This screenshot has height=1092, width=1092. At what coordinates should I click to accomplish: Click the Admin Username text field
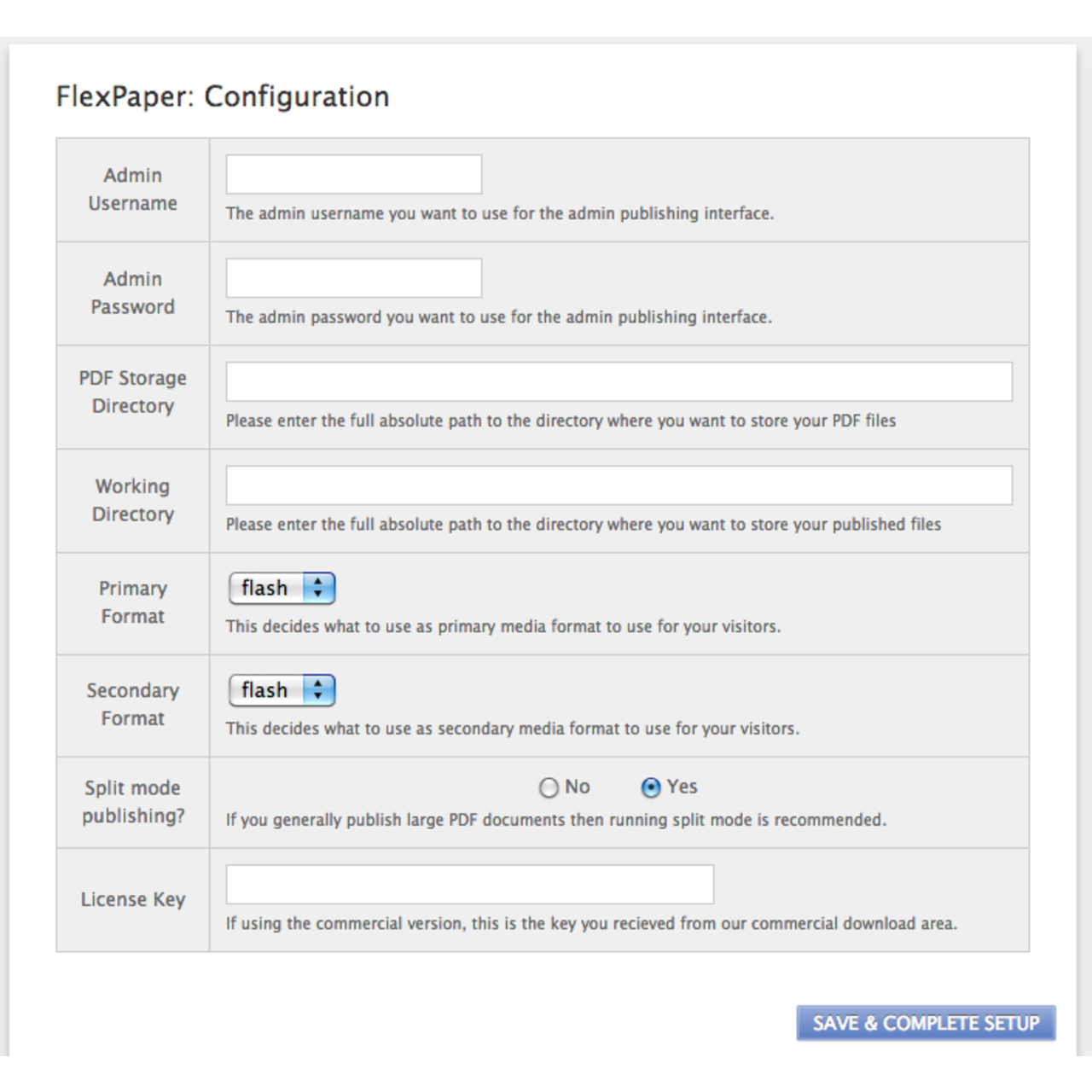click(353, 174)
